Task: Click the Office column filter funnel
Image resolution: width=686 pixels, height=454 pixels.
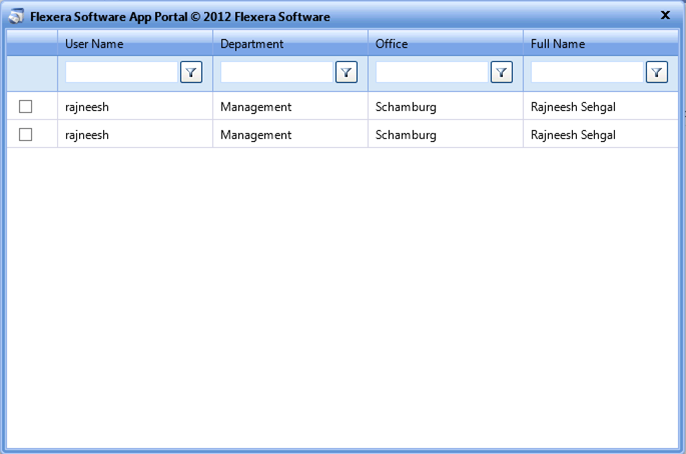Action: 501,72
